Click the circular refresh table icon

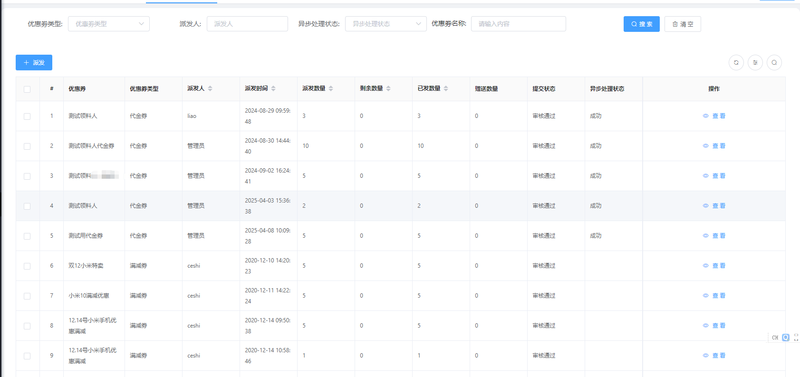click(x=736, y=63)
